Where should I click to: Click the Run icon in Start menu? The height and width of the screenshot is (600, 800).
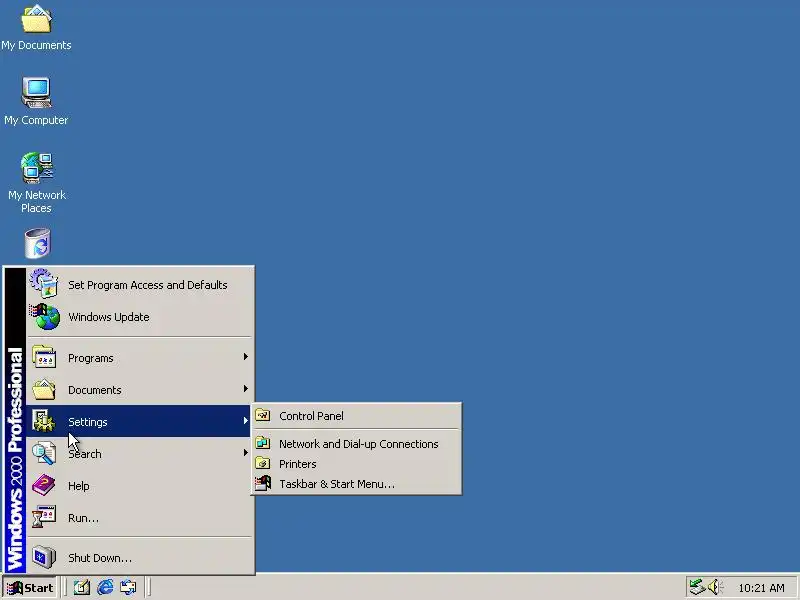point(44,517)
